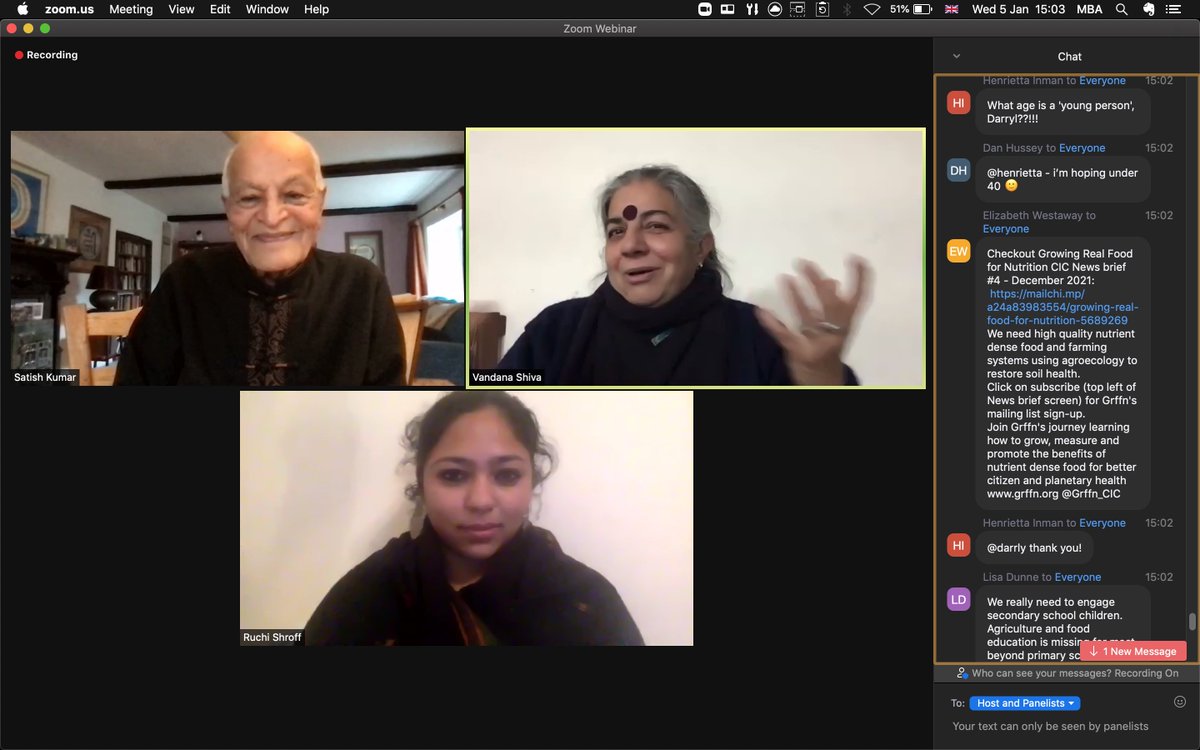The width and height of the screenshot is (1200, 750).
Task: Click the '@henrietta - i'm hoping under 40' message
Action: click(1062, 180)
